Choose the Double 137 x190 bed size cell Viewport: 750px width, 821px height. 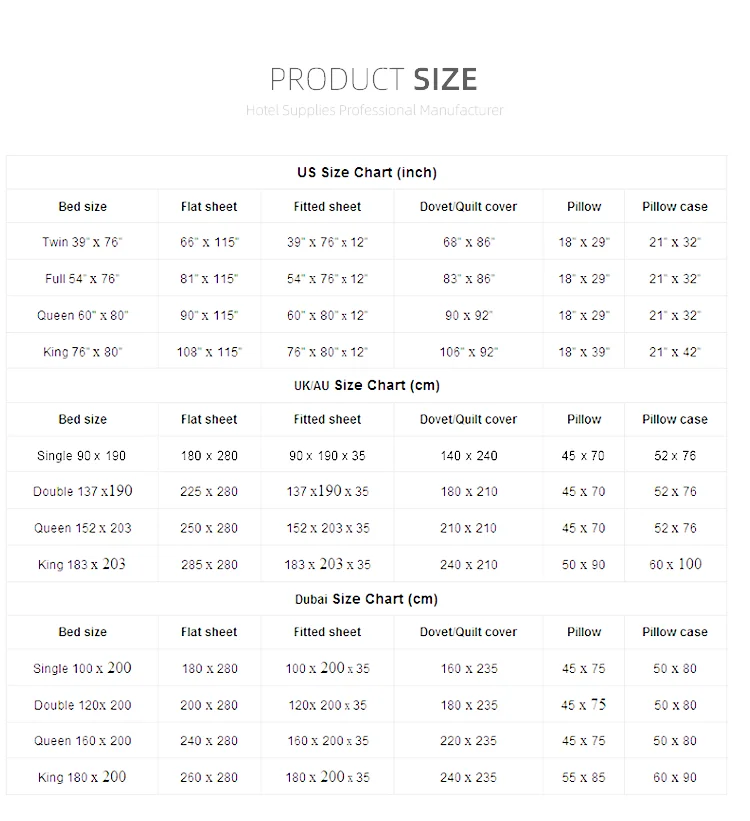pos(82,491)
